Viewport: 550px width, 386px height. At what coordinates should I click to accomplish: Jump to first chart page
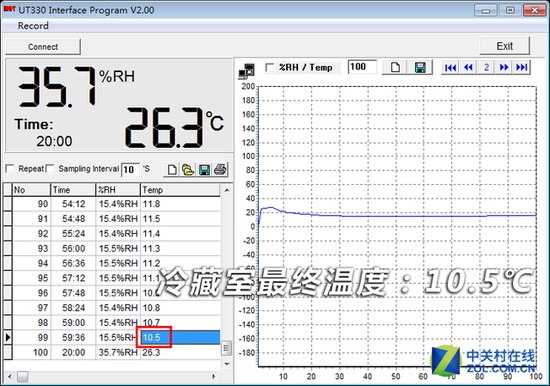coord(450,67)
